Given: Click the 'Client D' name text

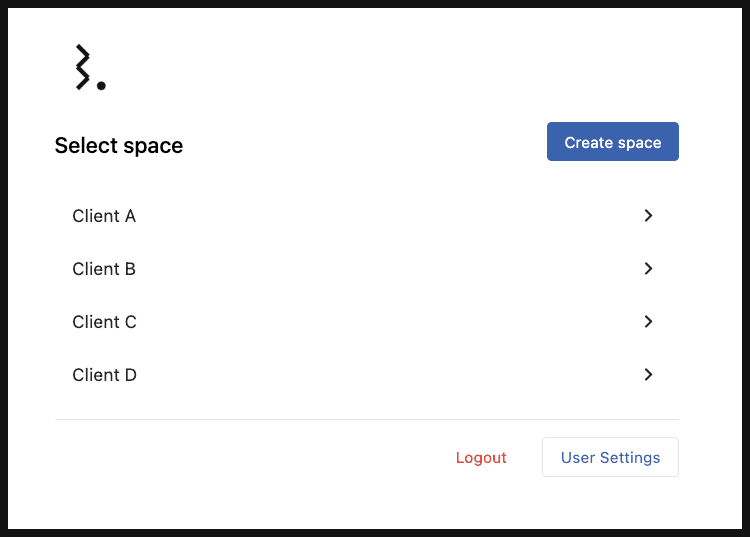Looking at the screenshot, I should [104, 375].
